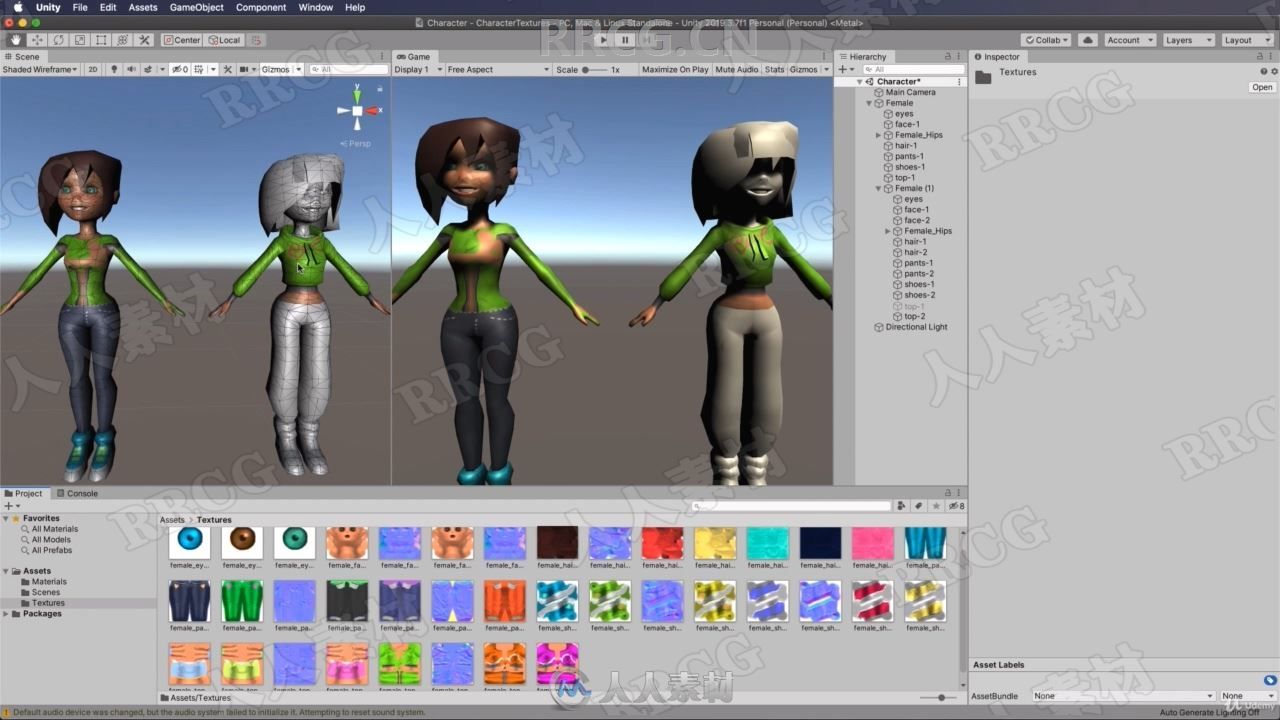The height and width of the screenshot is (720, 1280).
Task: Open the custom editor tools wrench icon
Action: 144,40
